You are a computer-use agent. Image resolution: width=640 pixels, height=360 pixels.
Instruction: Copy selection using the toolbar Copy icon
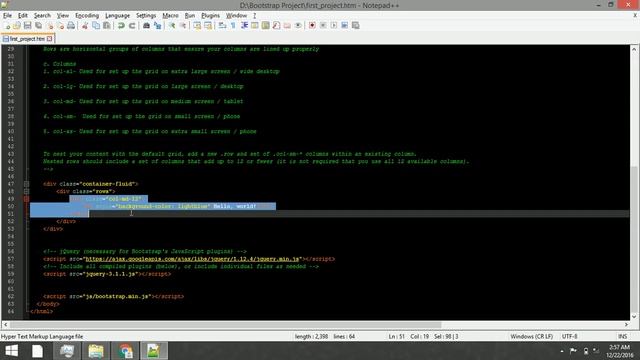[x=96, y=26]
